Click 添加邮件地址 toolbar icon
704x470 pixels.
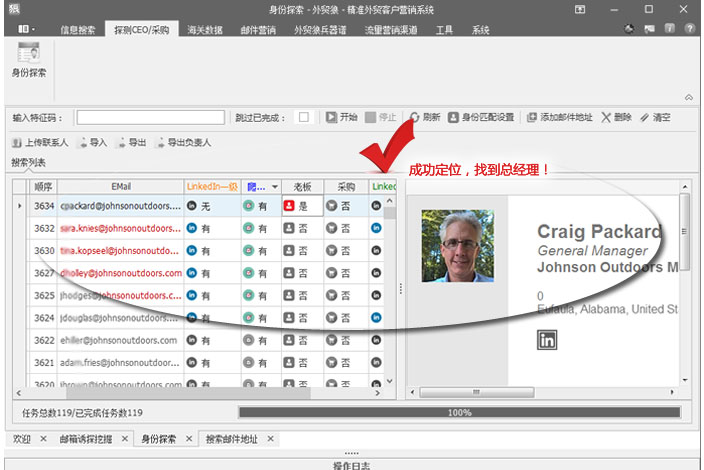532,117
